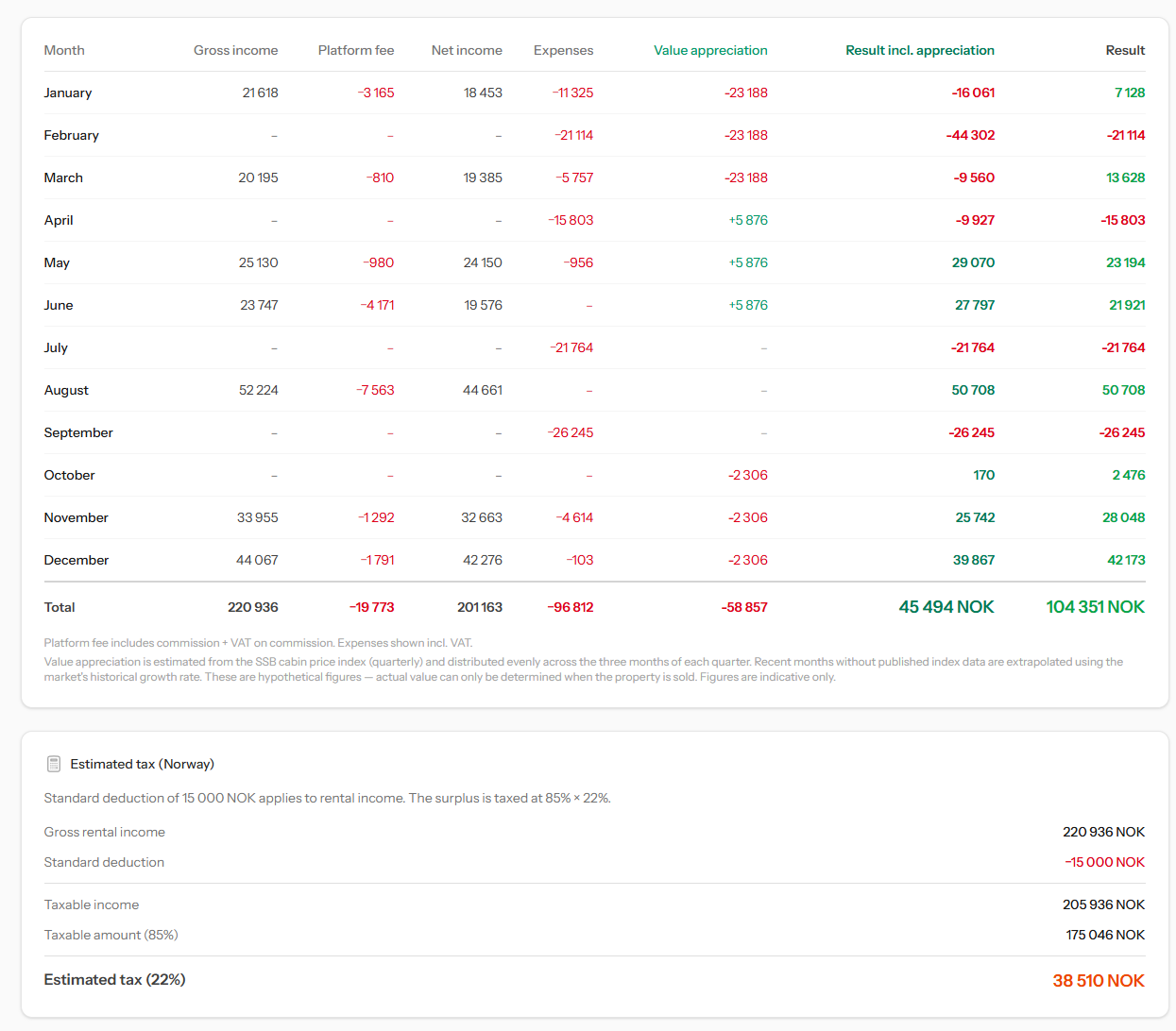
Task: Select the Taxable income 205 936 NOK
Action: click(1103, 904)
